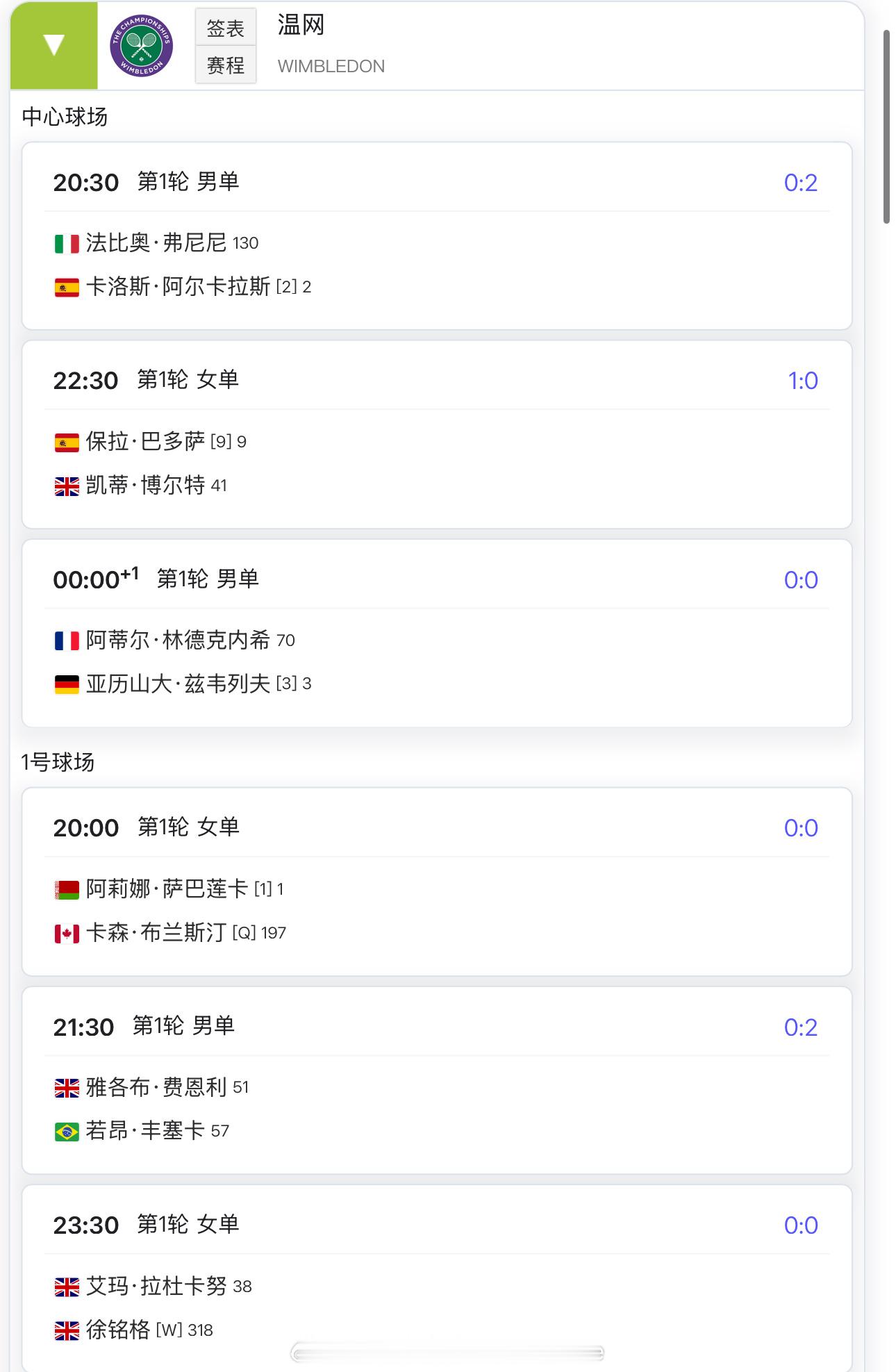Click the Brazil flag beside 若昂·丰塞卡
Viewport: 896px width, 1372px height.
click(x=67, y=1132)
